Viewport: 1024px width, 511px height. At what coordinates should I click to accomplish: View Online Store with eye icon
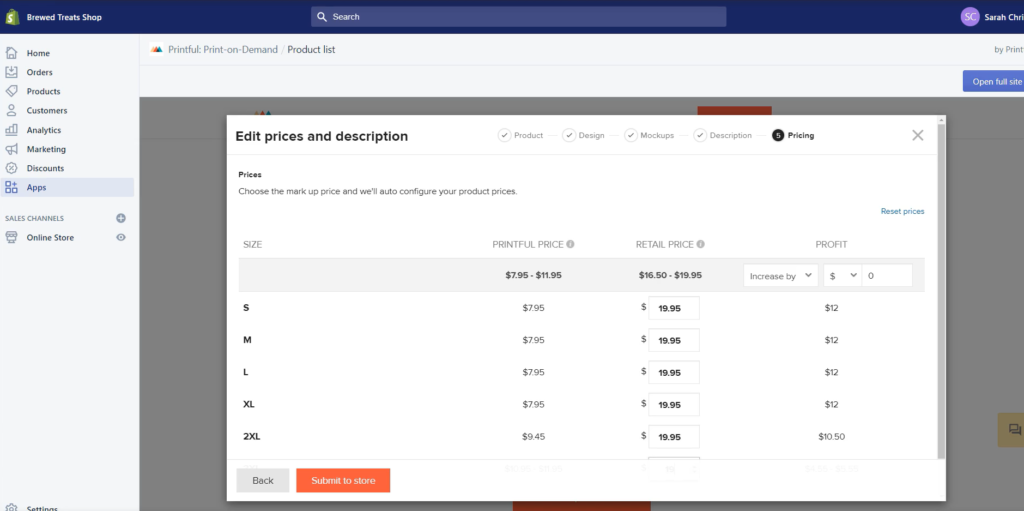121,237
